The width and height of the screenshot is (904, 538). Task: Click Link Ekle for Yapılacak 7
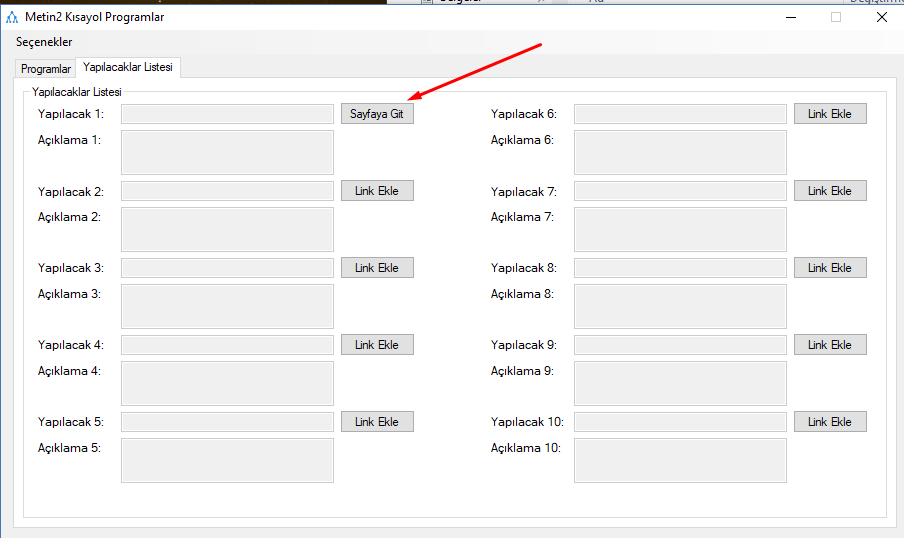830,191
